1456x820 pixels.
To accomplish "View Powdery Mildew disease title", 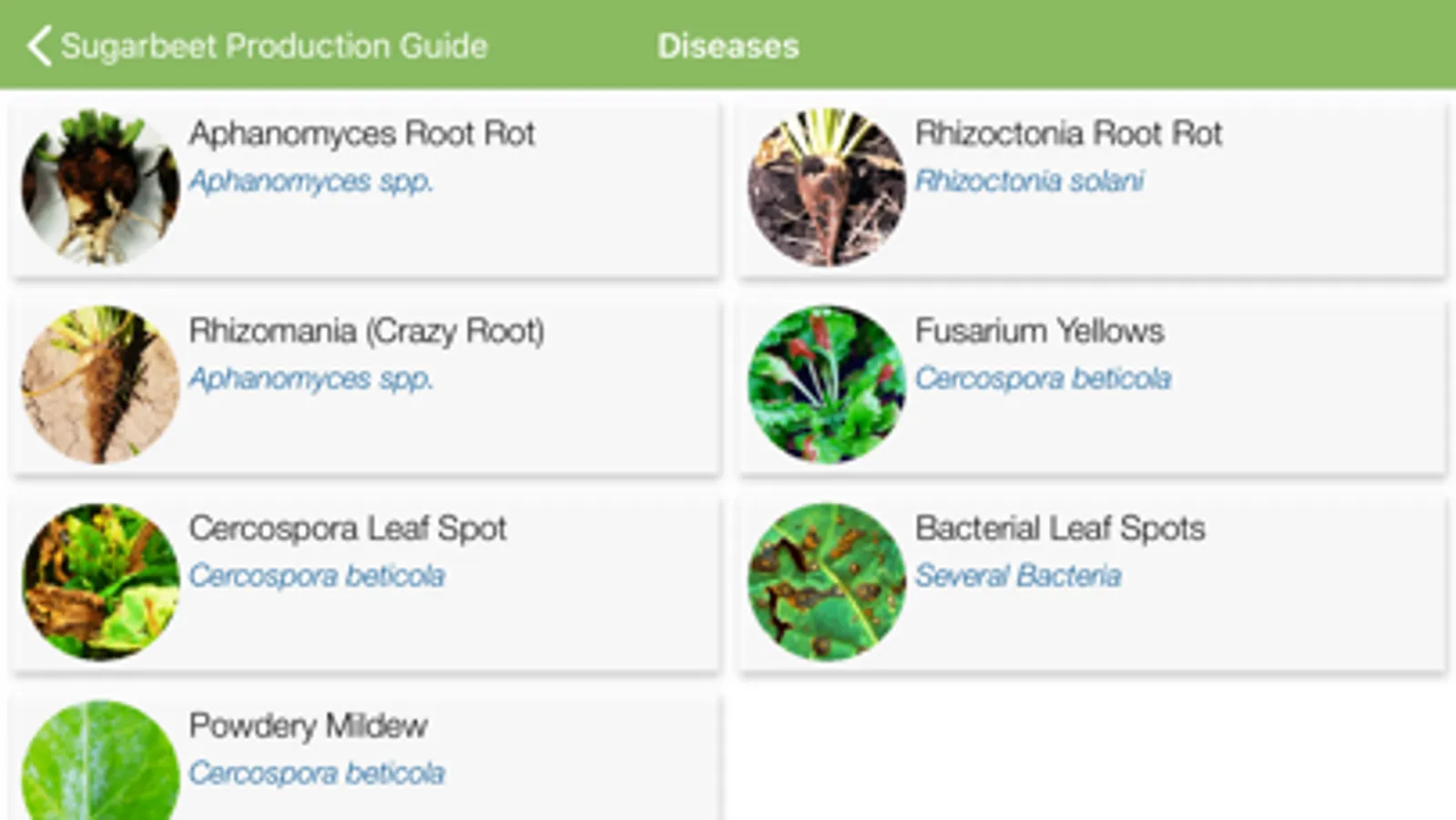I will point(308,726).
